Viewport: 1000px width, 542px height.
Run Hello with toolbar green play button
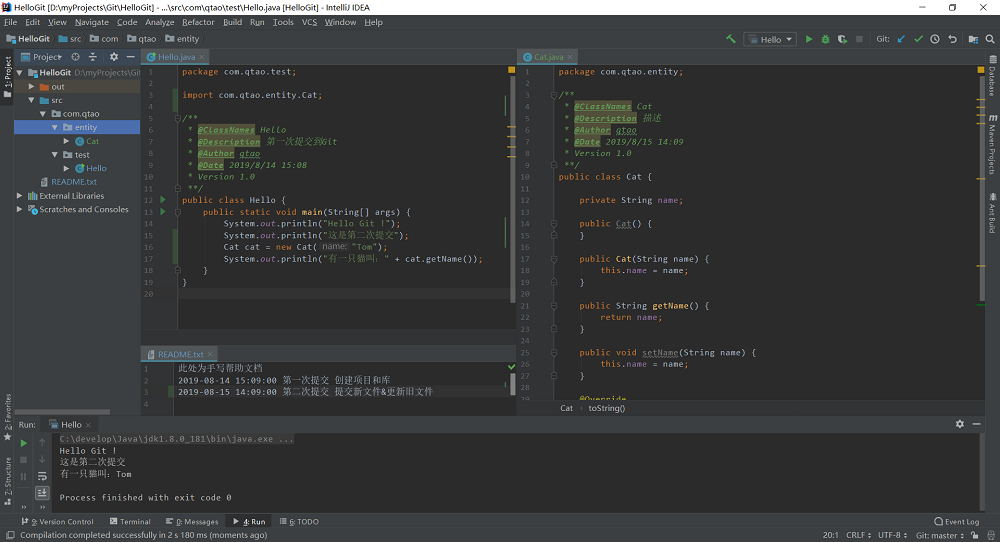809,39
